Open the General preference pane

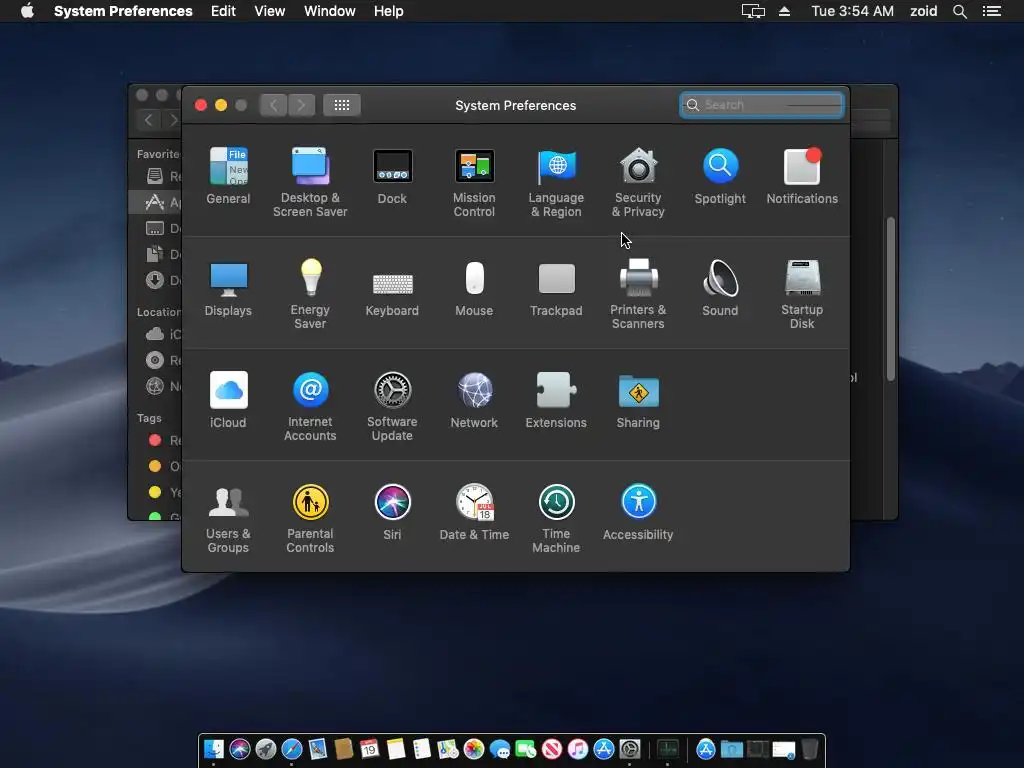coord(228,176)
